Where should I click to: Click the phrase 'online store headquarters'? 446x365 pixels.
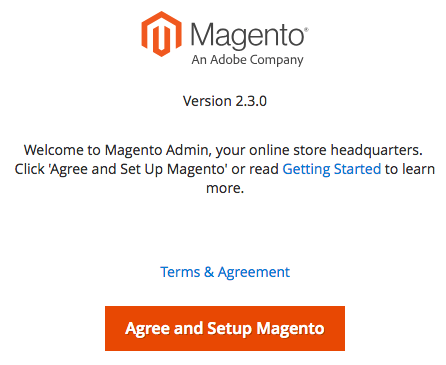[x=336, y=150]
